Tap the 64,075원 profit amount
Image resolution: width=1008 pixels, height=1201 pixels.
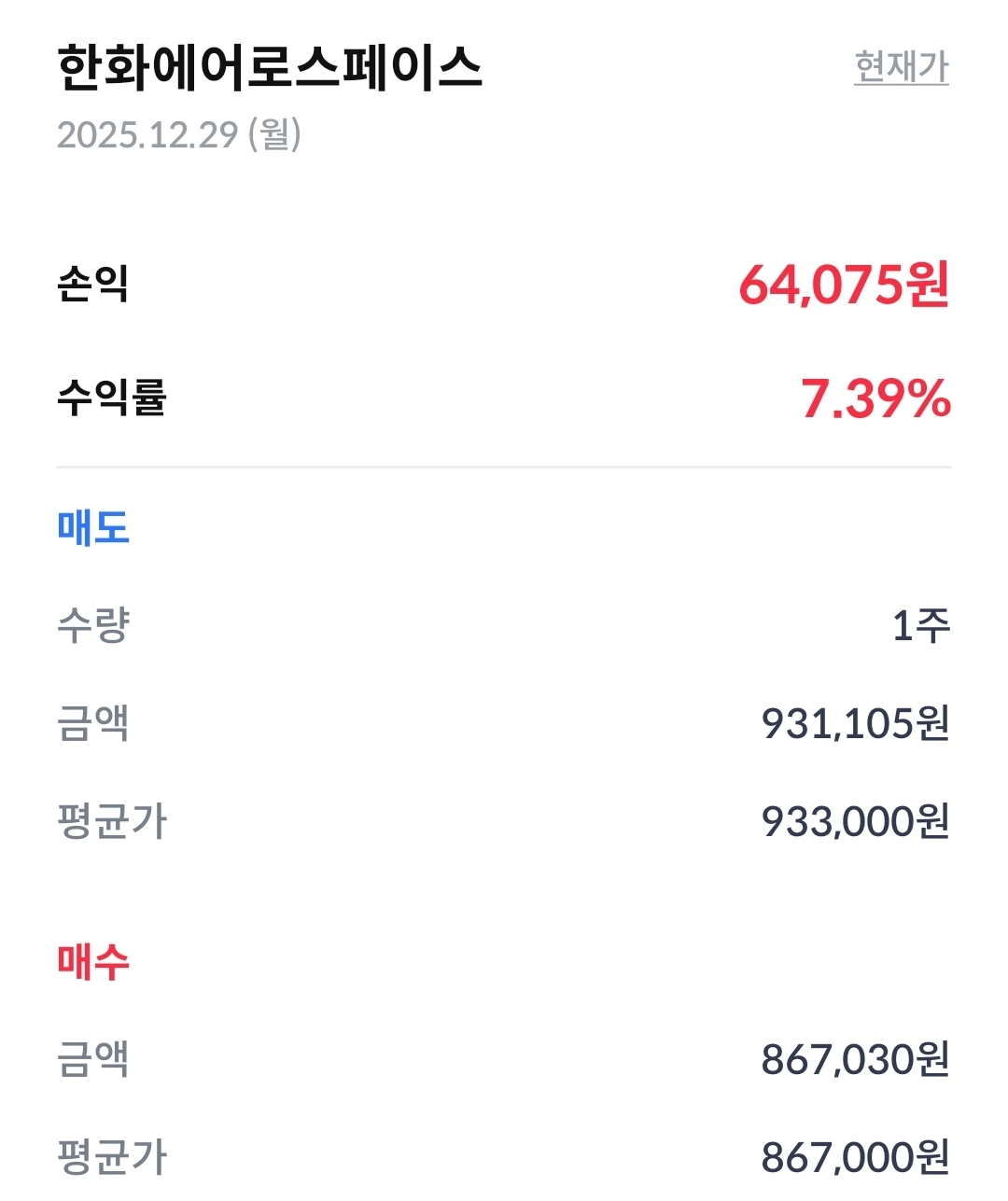[844, 285]
